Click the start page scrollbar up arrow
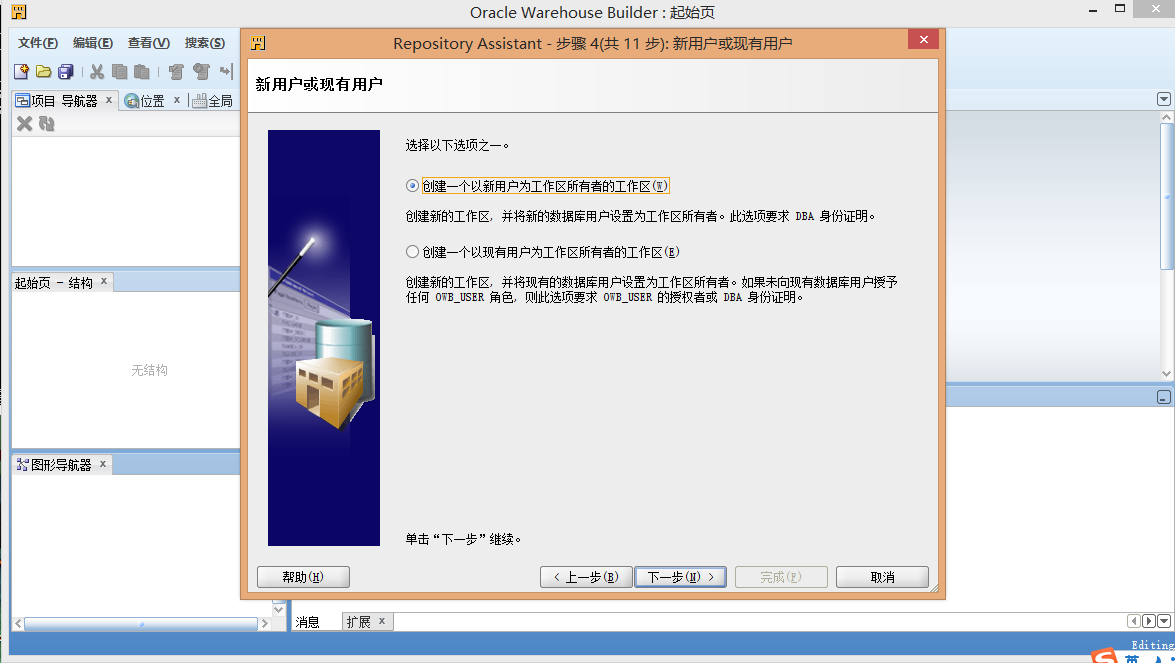The image size is (1175, 663). tap(1166, 117)
